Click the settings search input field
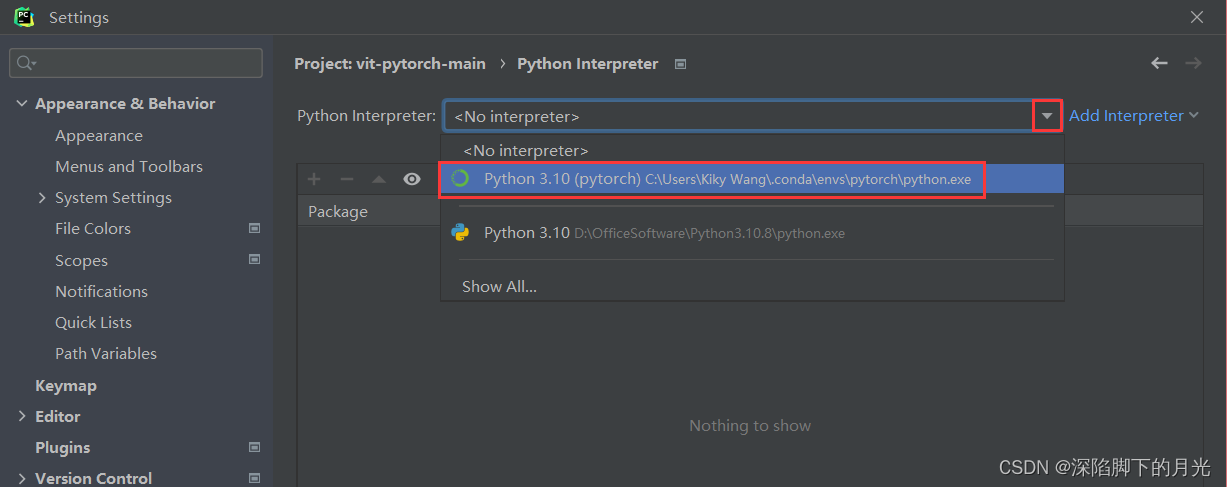Viewport: 1227px width, 487px height. 136,63
